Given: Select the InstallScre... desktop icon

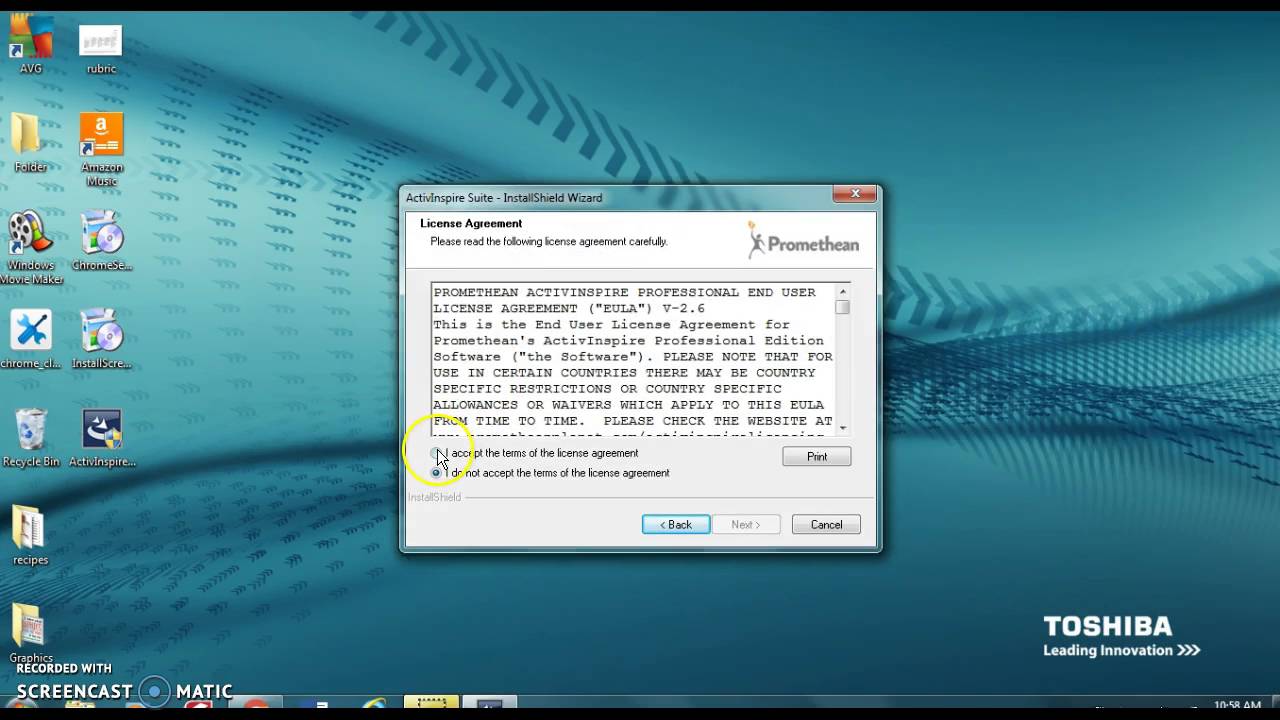Looking at the screenshot, I should pos(101,339).
